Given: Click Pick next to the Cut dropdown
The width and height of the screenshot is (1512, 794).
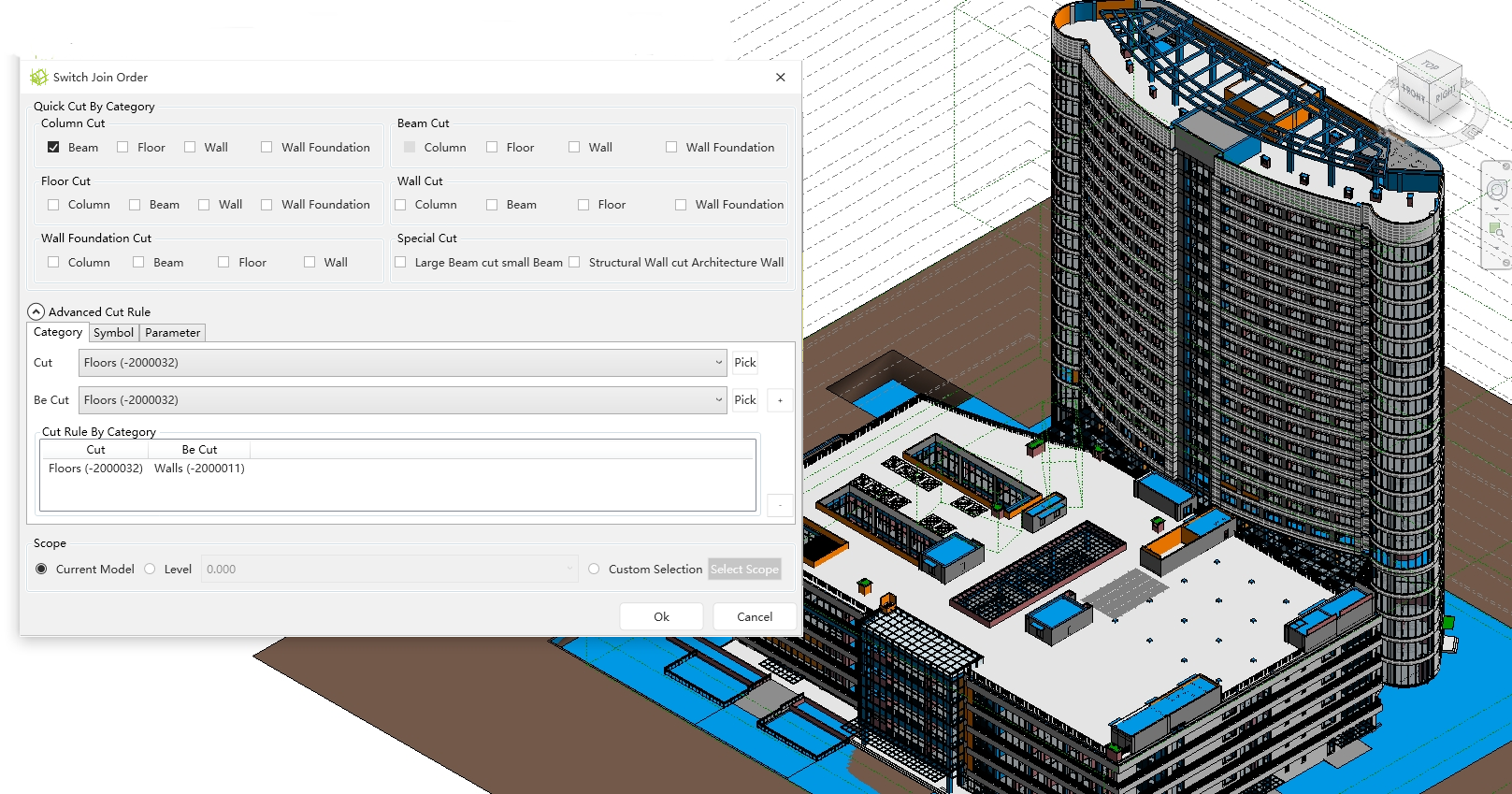Looking at the screenshot, I should [745, 363].
